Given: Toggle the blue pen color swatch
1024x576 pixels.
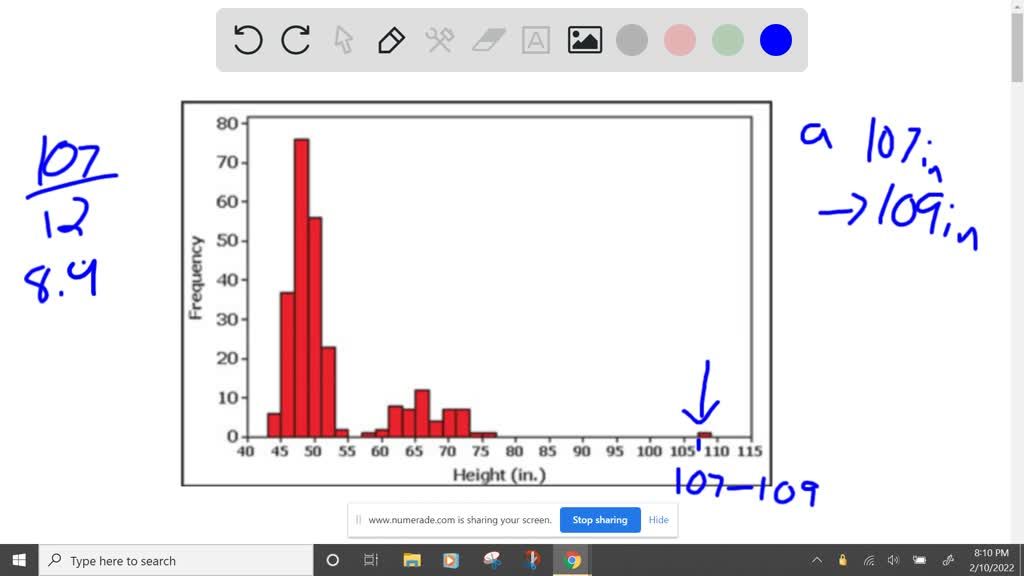Looking at the screenshot, I should click(x=775, y=40).
